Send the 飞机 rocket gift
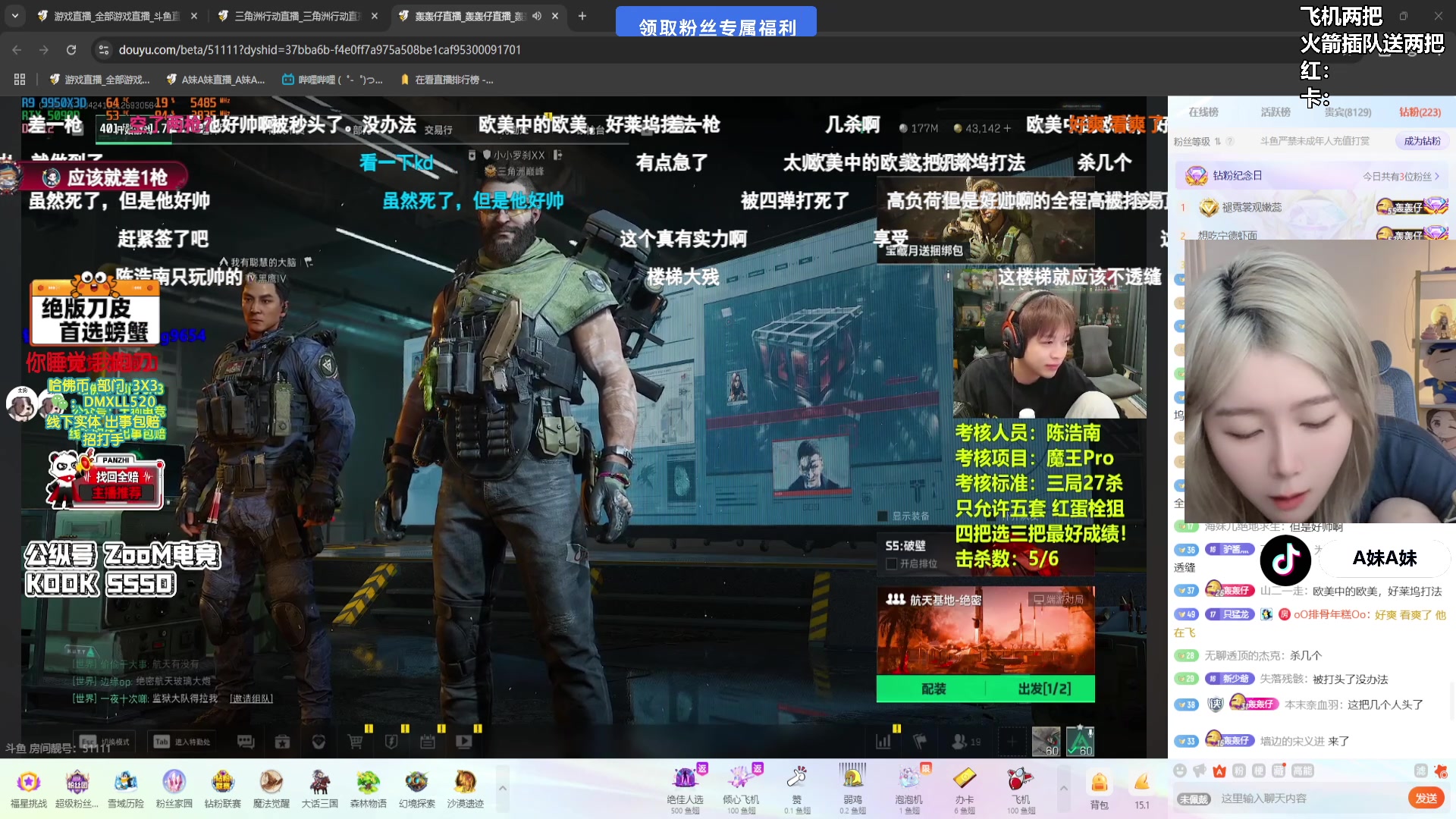The width and height of the screenshot is (1456, 819). click(1021, 789)
